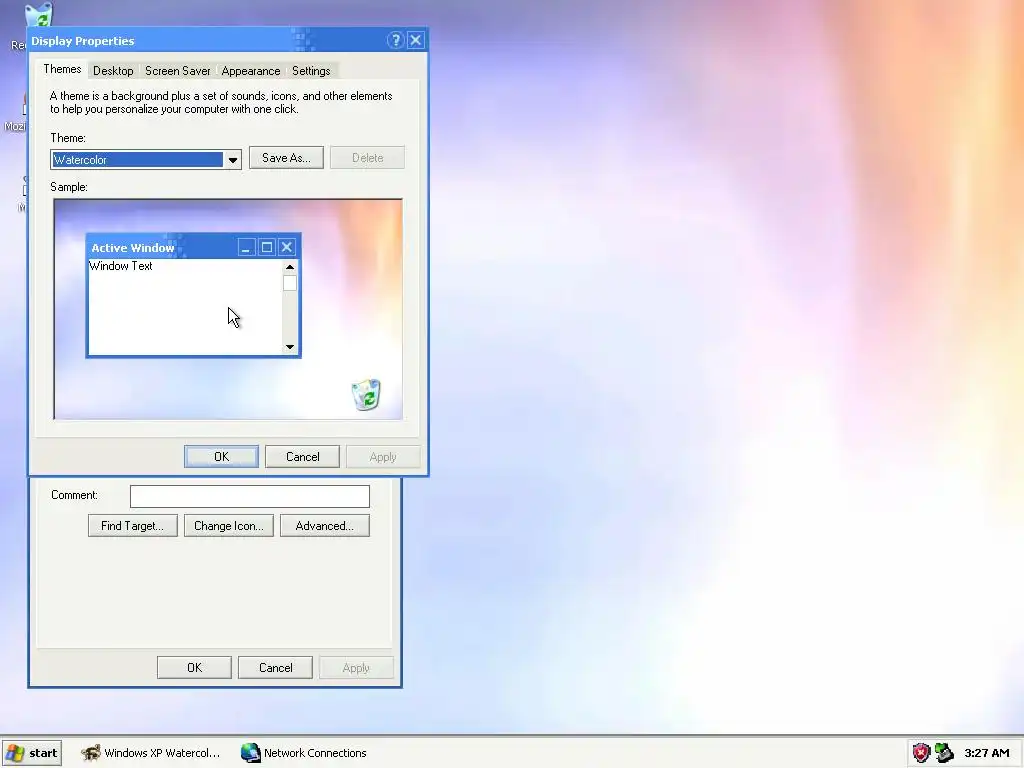1024x768 pixels.
Task: Click Apply in the background properties window
Action: (x=356, y=667)
